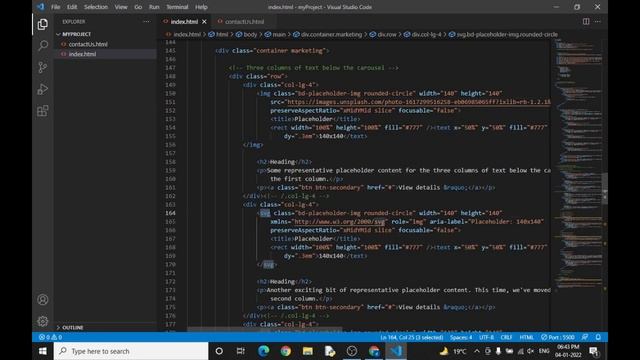The width and height of the screenshot is (640, 360).
Task: Click svg.bd-placeholder-img breadcrumb
Action: [x=507, y=34]
